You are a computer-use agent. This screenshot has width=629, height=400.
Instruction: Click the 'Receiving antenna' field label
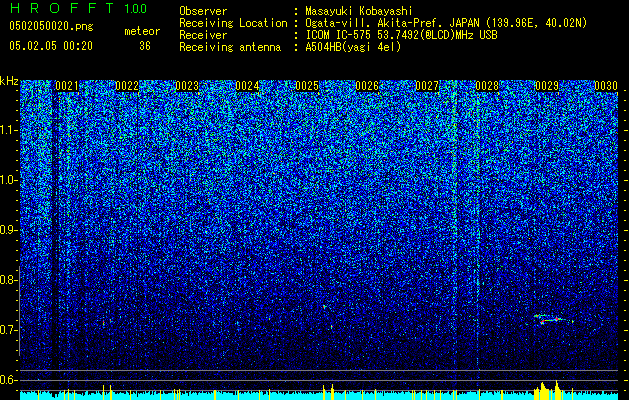click(x=230, y=47)
